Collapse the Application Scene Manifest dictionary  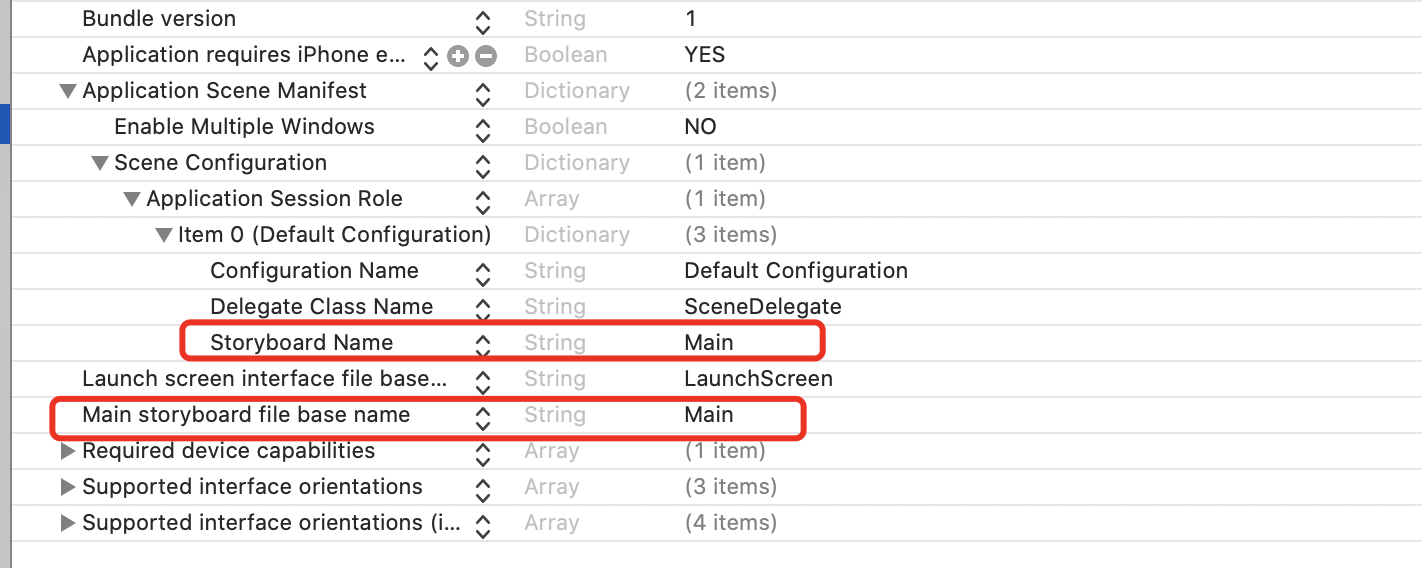click(68, 91)
